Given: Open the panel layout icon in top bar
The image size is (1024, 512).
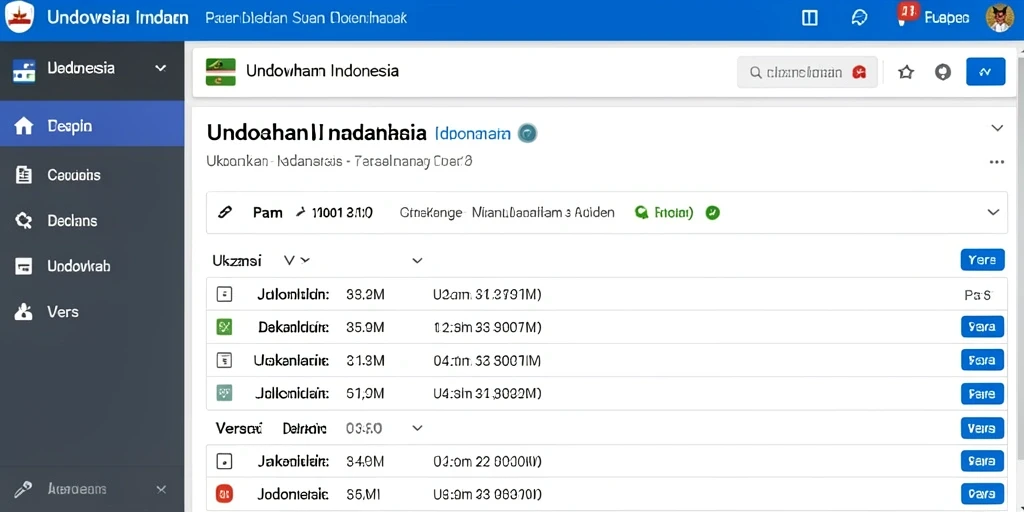Looking at the screenshot, I should click(810, 18).
